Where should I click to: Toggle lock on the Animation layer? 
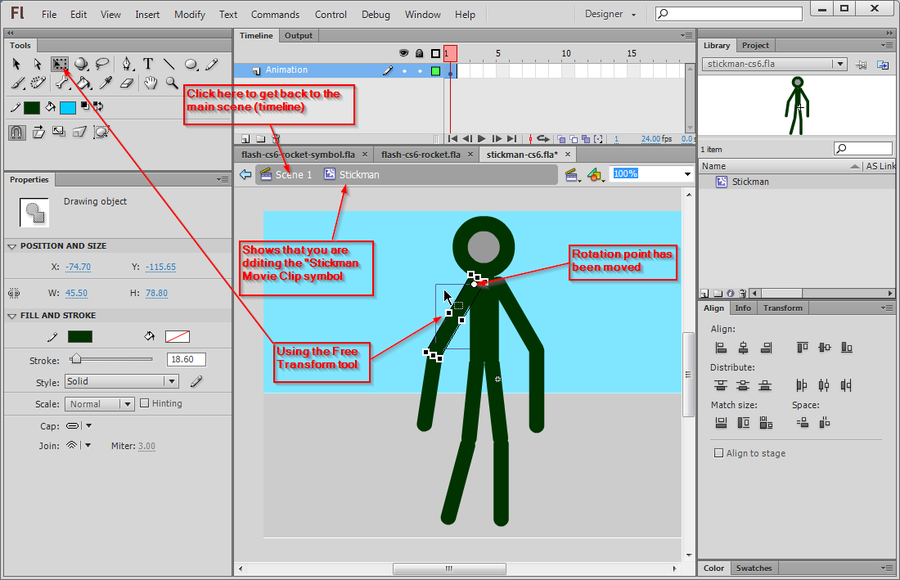(x=420, y=70)
